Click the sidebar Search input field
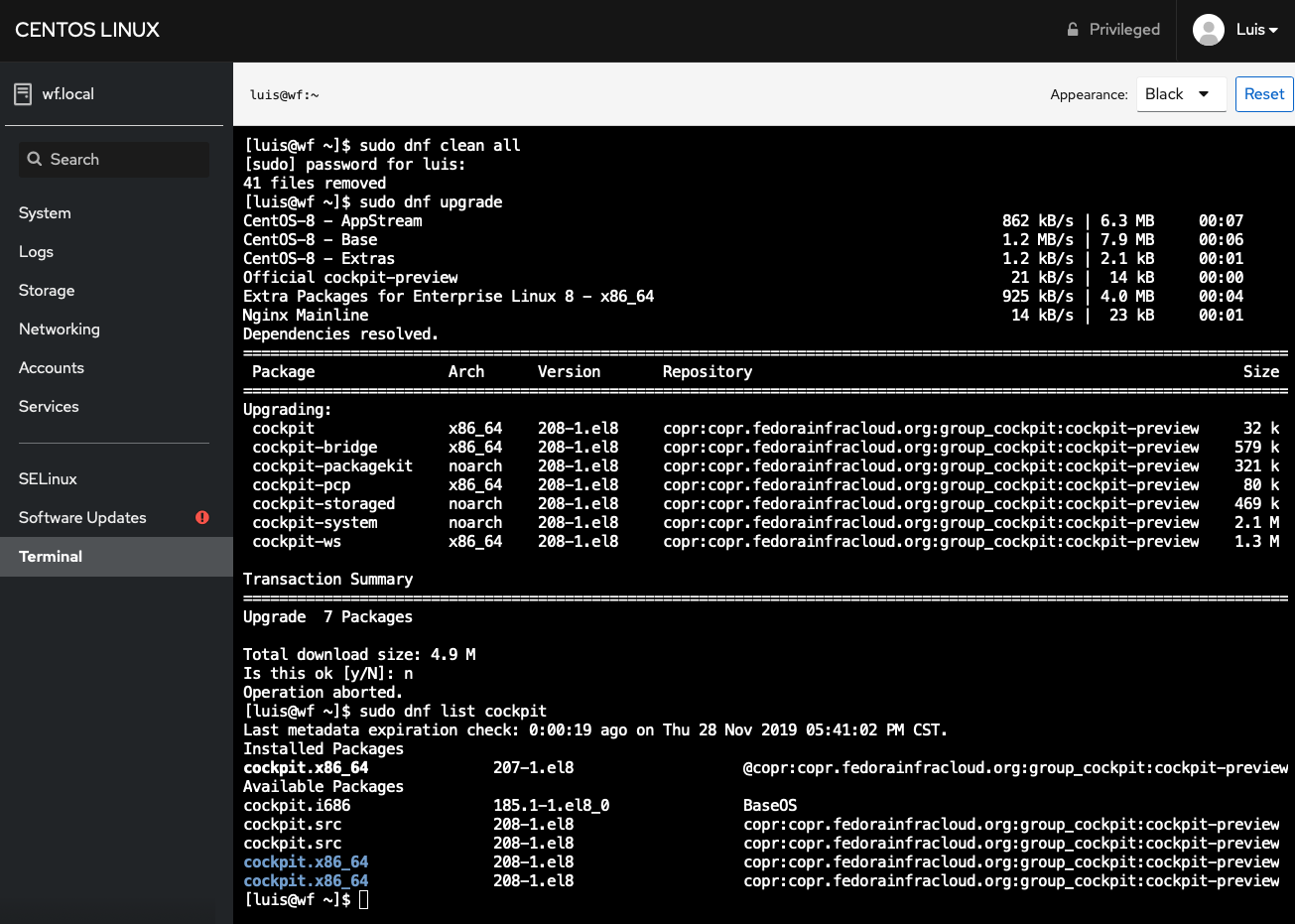The image size is (1295, 924). point(114,159)
